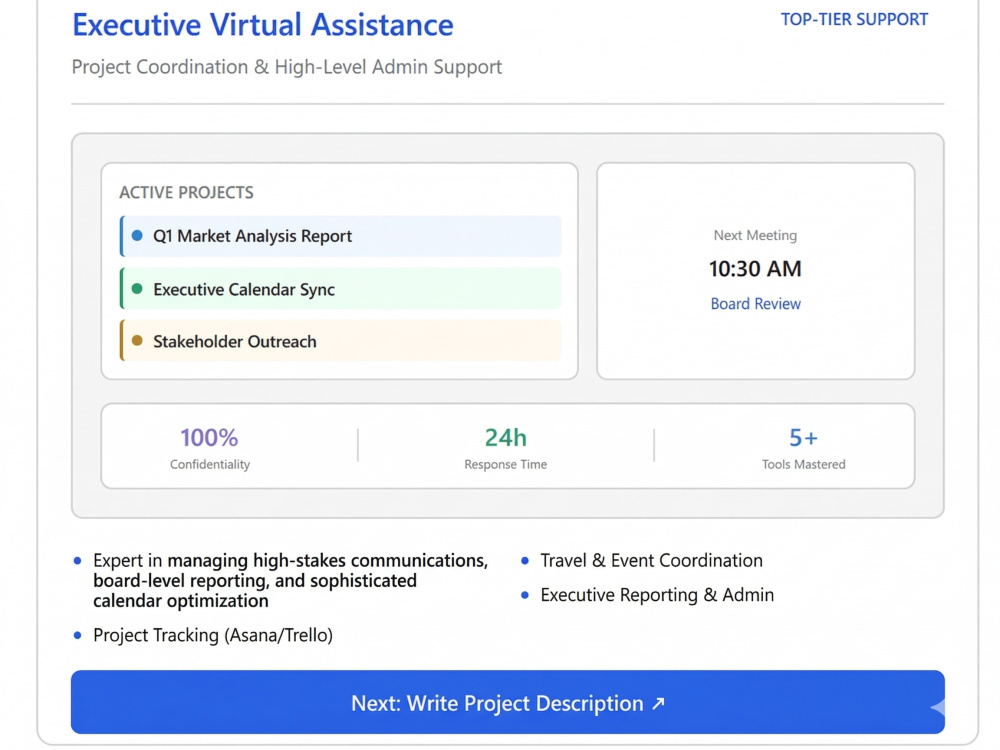The height and width of the screenshot is (750, 1000).
Task: Click the 24h Response Time value
Action: click(x=506, y=438)
